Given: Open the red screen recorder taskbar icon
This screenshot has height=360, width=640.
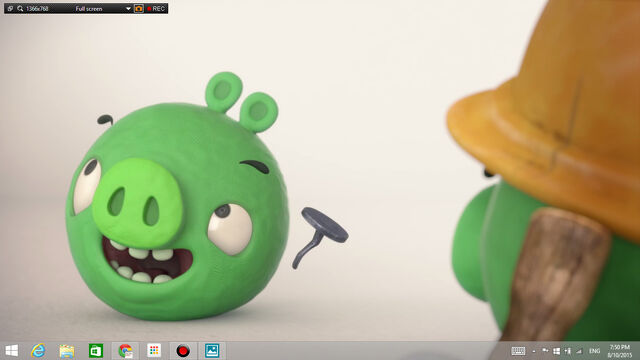Looking at the screenshot, I should tap(183, 351).
